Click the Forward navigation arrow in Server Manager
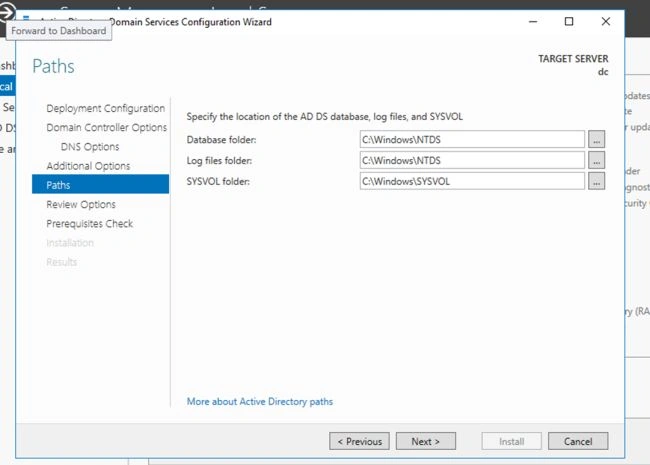 pyautogui.click(x=7, y=12)
